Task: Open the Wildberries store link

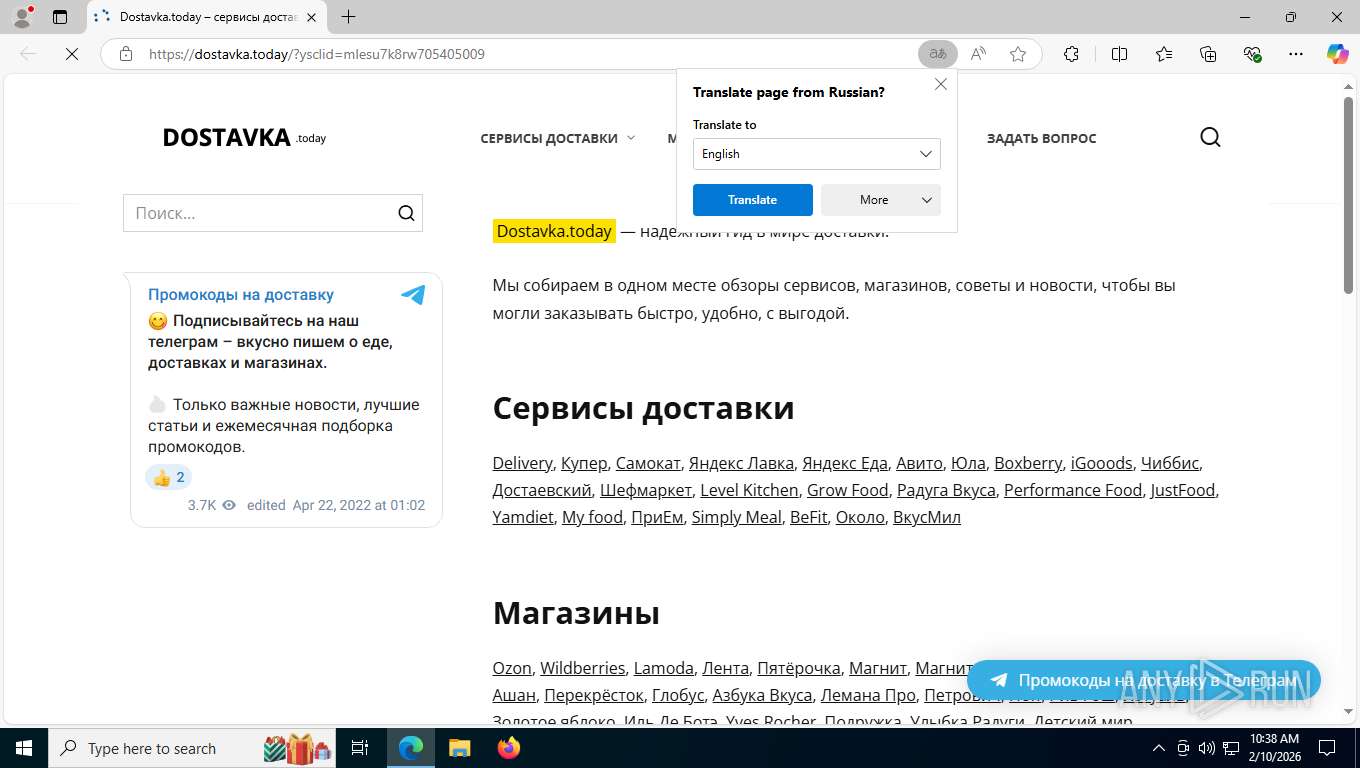Action: 583,668
